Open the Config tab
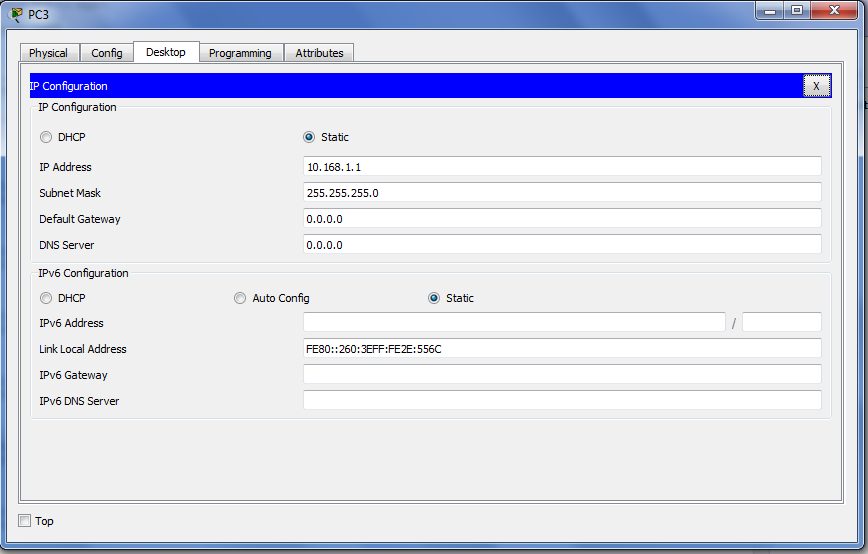The height and width of the screenshot is (554, 868). click(x=107, y=53)
